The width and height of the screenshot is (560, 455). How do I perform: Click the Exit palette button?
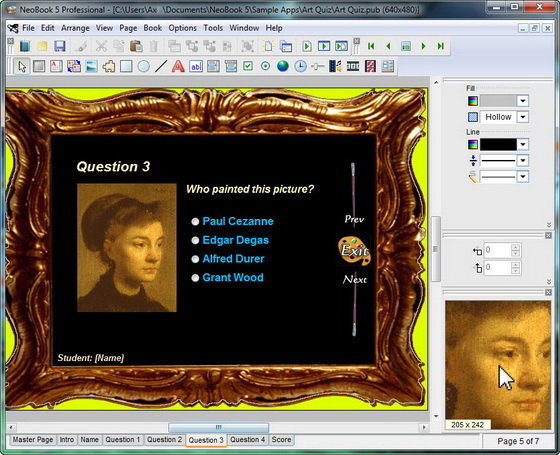tap(354, 251)
